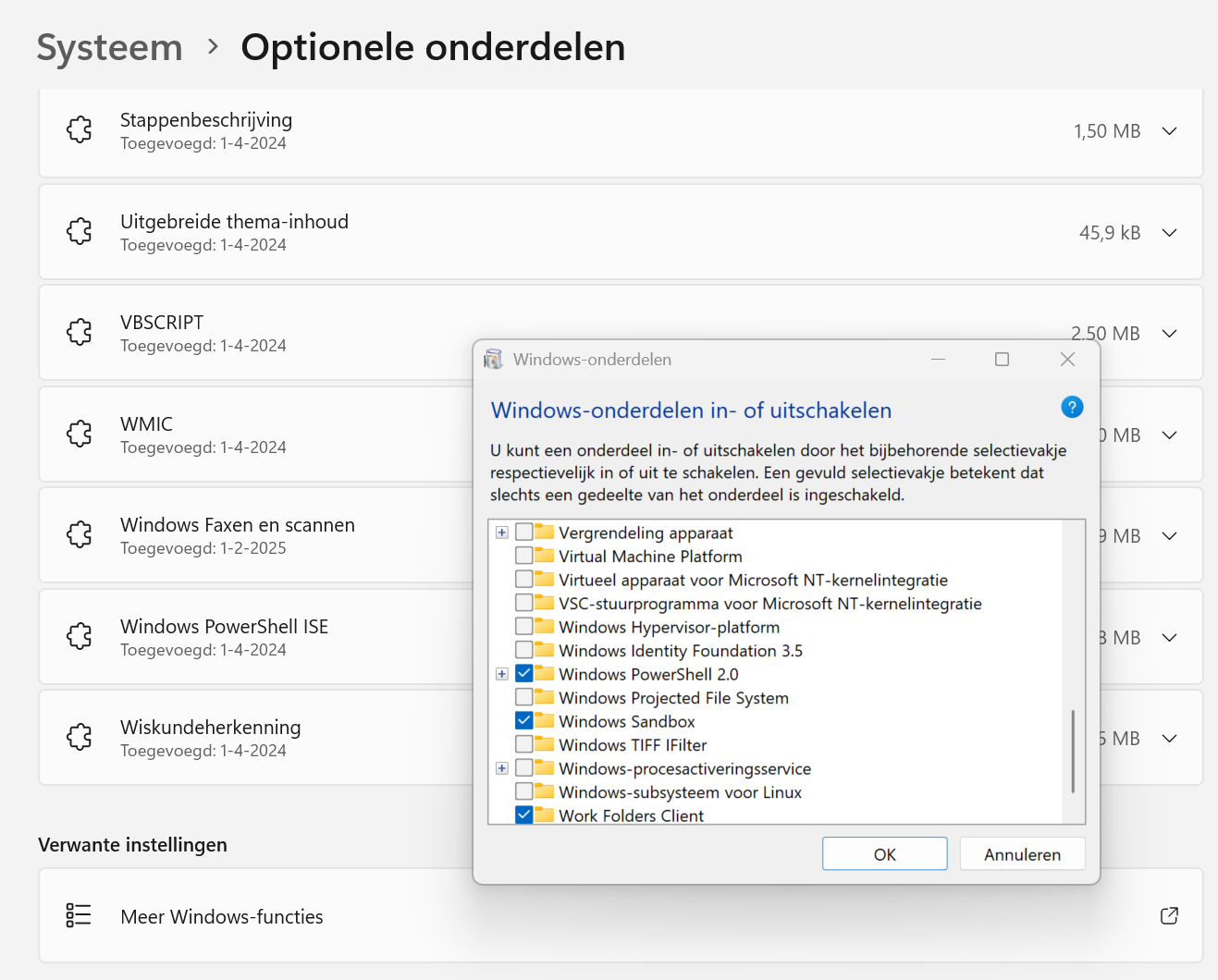Click the Stappenbeschrijving puzzle piece icon
The height and width of the screenshot is (980, 1218).
[x=80, y=129]
